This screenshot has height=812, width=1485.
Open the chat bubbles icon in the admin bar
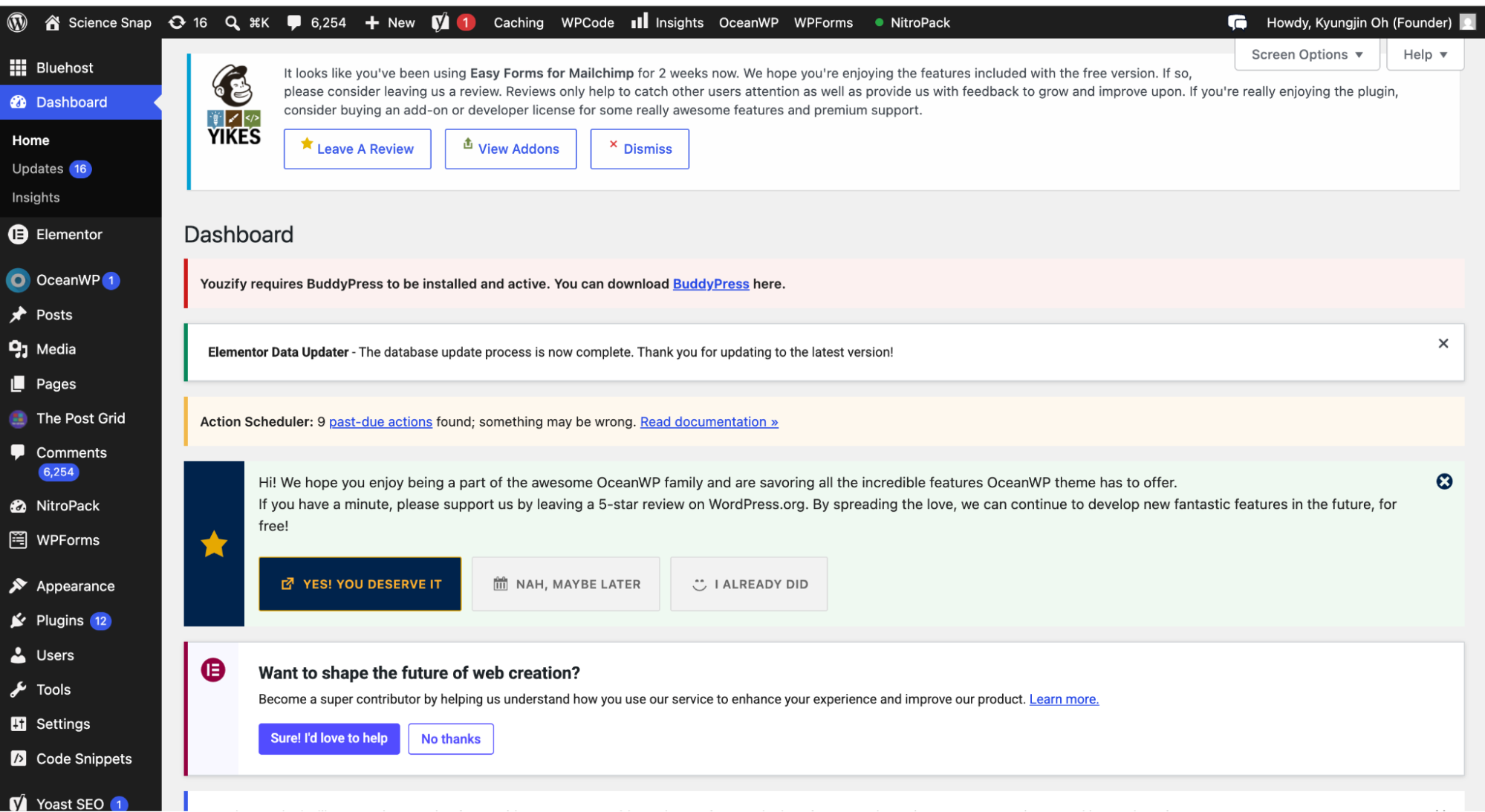[x=1237, y=22]
